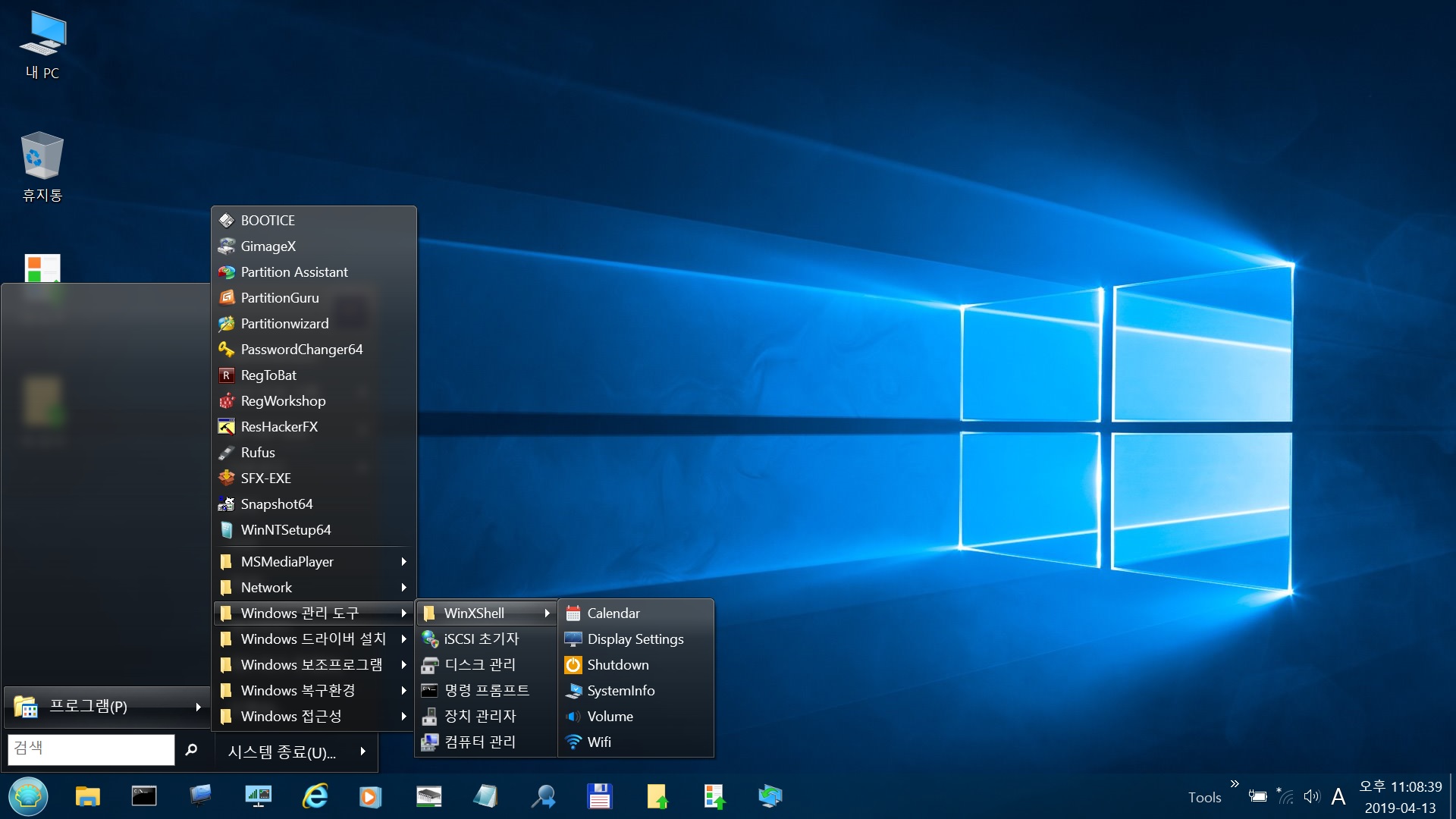1456x819 pixels.
Task: Launch 명령 프롬프트
Action: (x=486, y=690)
